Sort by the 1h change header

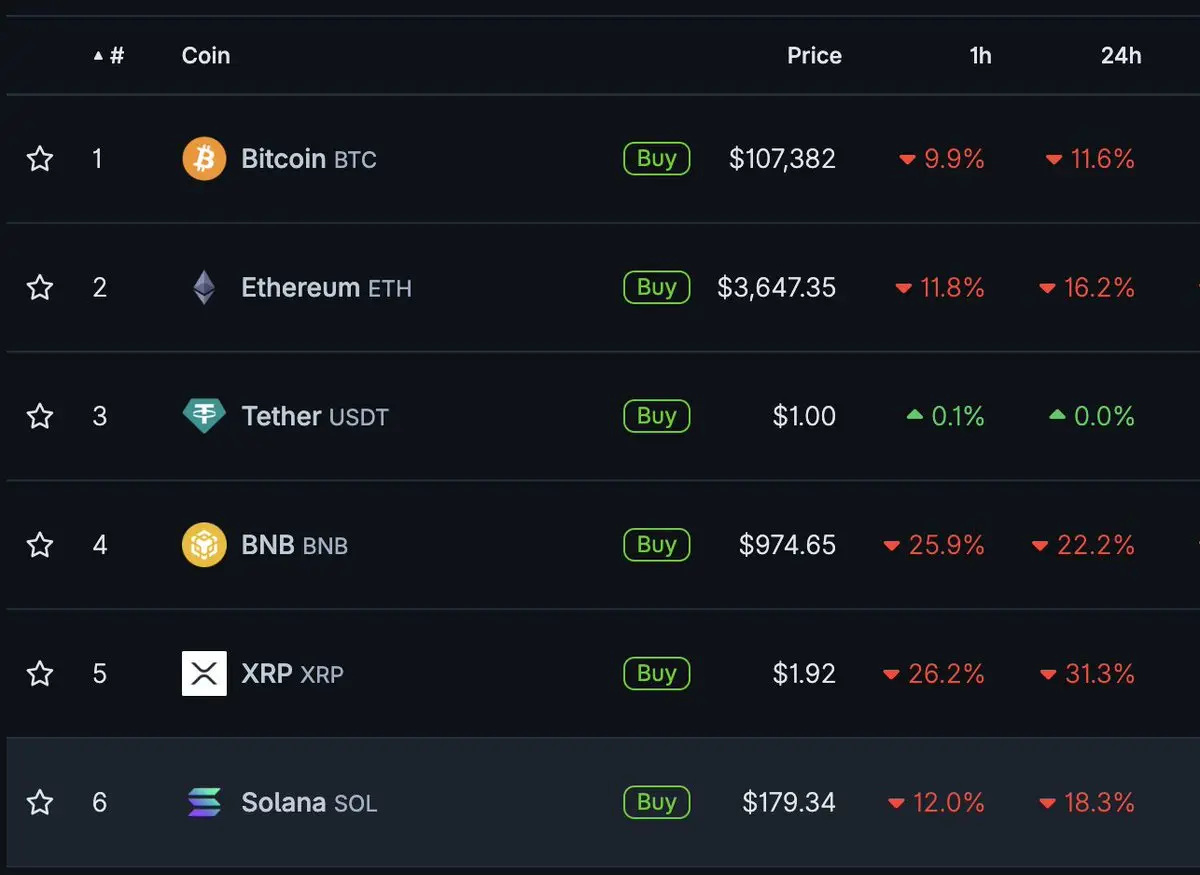coord(981,56)
